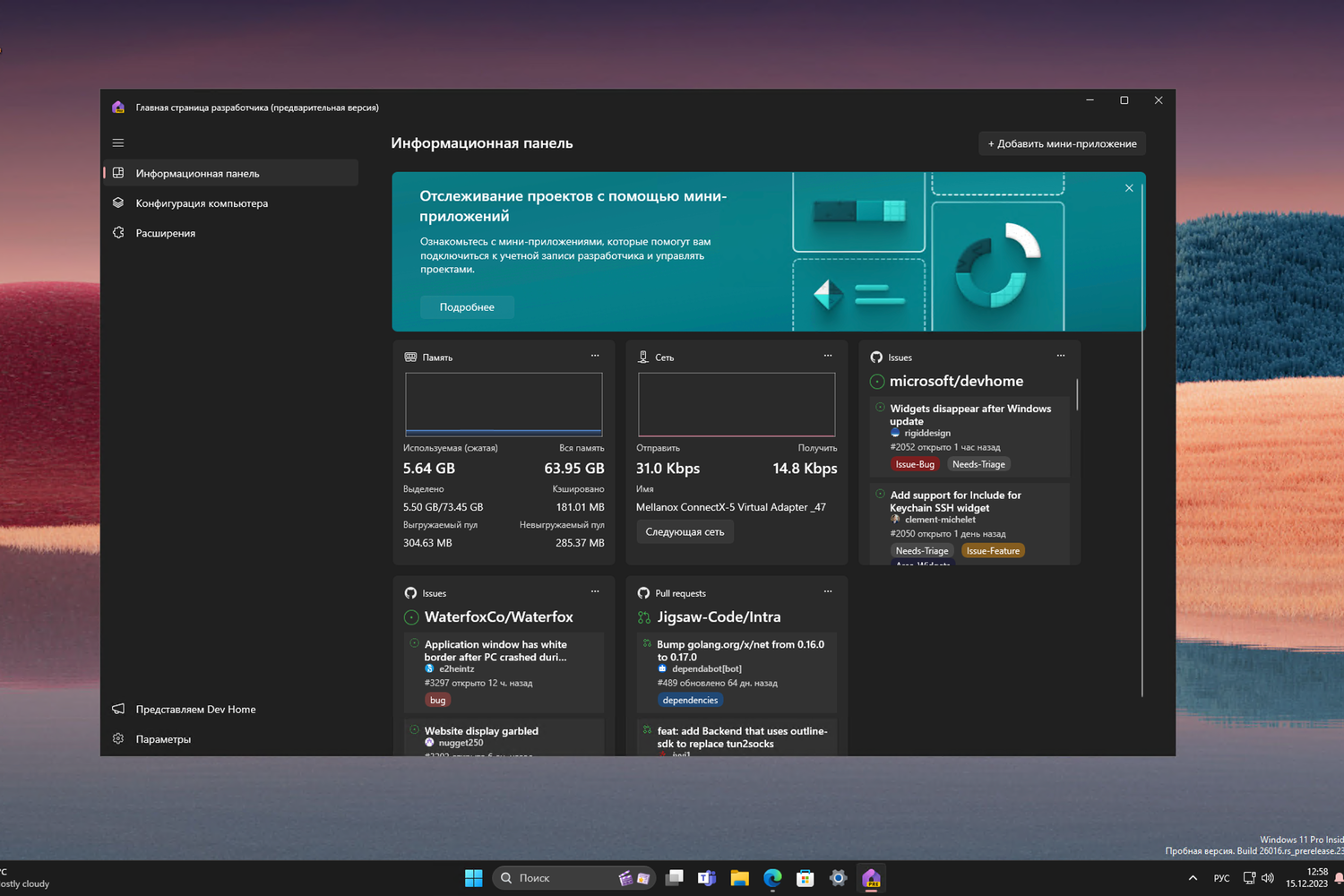Viewport: 1344px width, 896px height.
Task: Launch Microsoft Edge from the taskbar
Action: (772, 878)
